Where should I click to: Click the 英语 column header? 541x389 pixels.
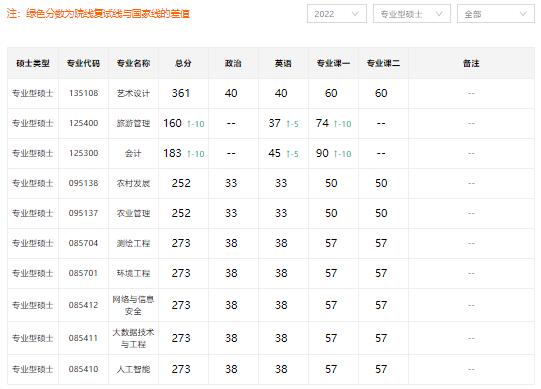pos(283,63)
